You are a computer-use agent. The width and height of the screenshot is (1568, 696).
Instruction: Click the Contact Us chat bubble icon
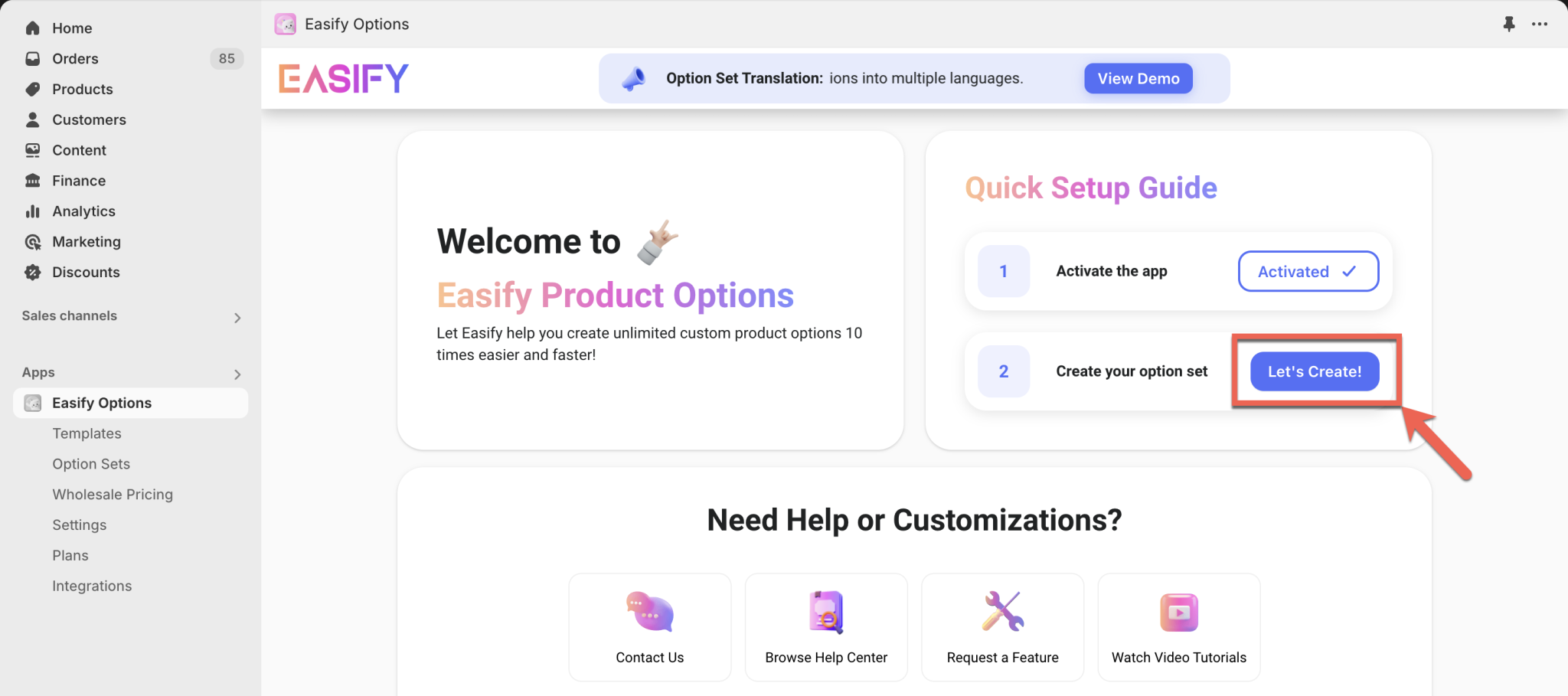(x=649, y=612)
